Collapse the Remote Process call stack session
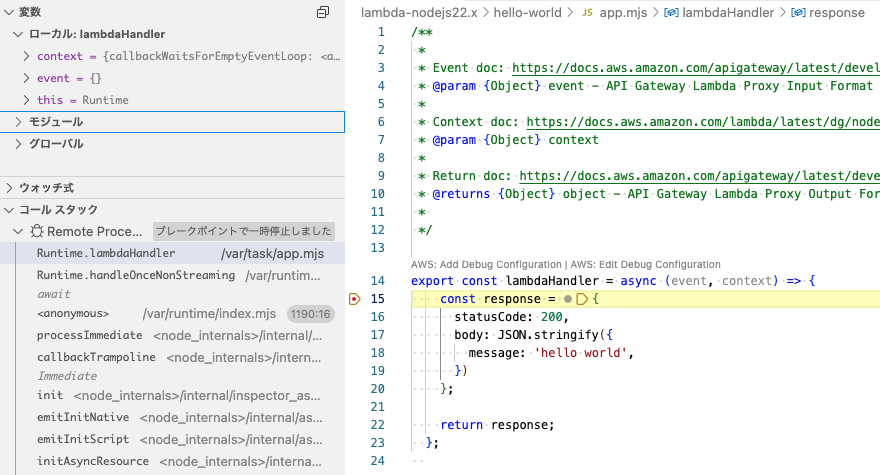This screenshot has width=880, height=475. coord(18,231)
